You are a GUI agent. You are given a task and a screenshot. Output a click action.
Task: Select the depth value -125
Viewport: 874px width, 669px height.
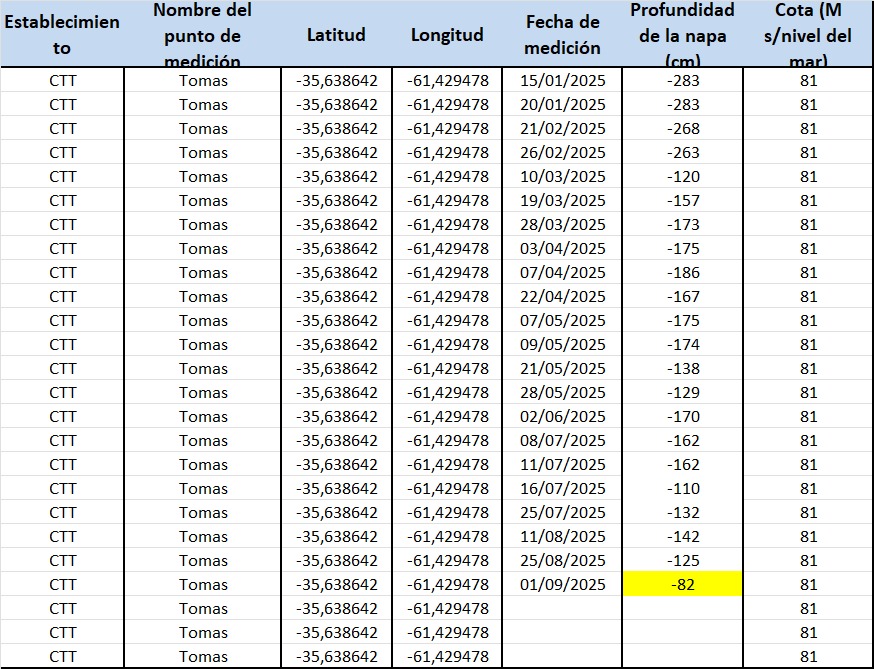683,560
